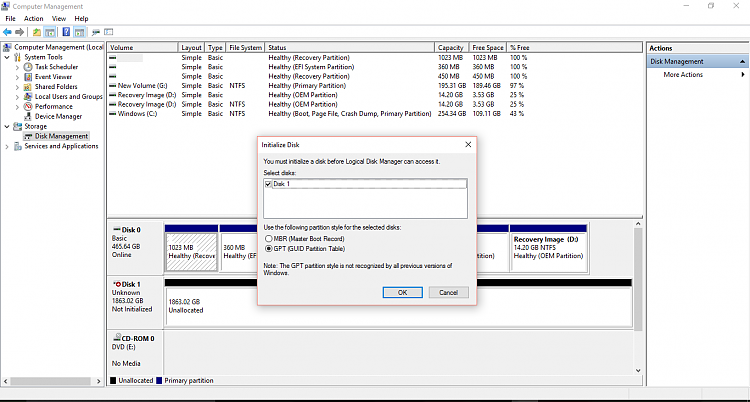The width and height of the screenshot is (750, 402).
Task: Open the Help menu
Action: pyautogui.click(x=81, y=19)
